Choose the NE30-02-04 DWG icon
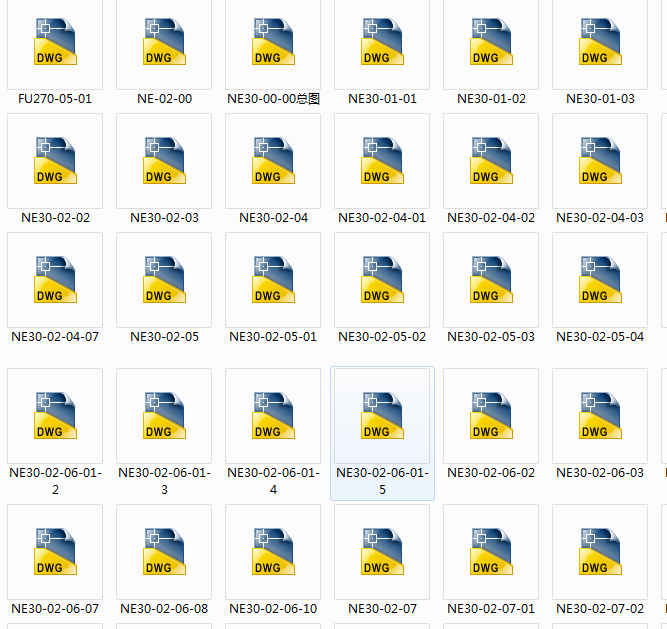This screenshot has height=629, width=667. 273,161
